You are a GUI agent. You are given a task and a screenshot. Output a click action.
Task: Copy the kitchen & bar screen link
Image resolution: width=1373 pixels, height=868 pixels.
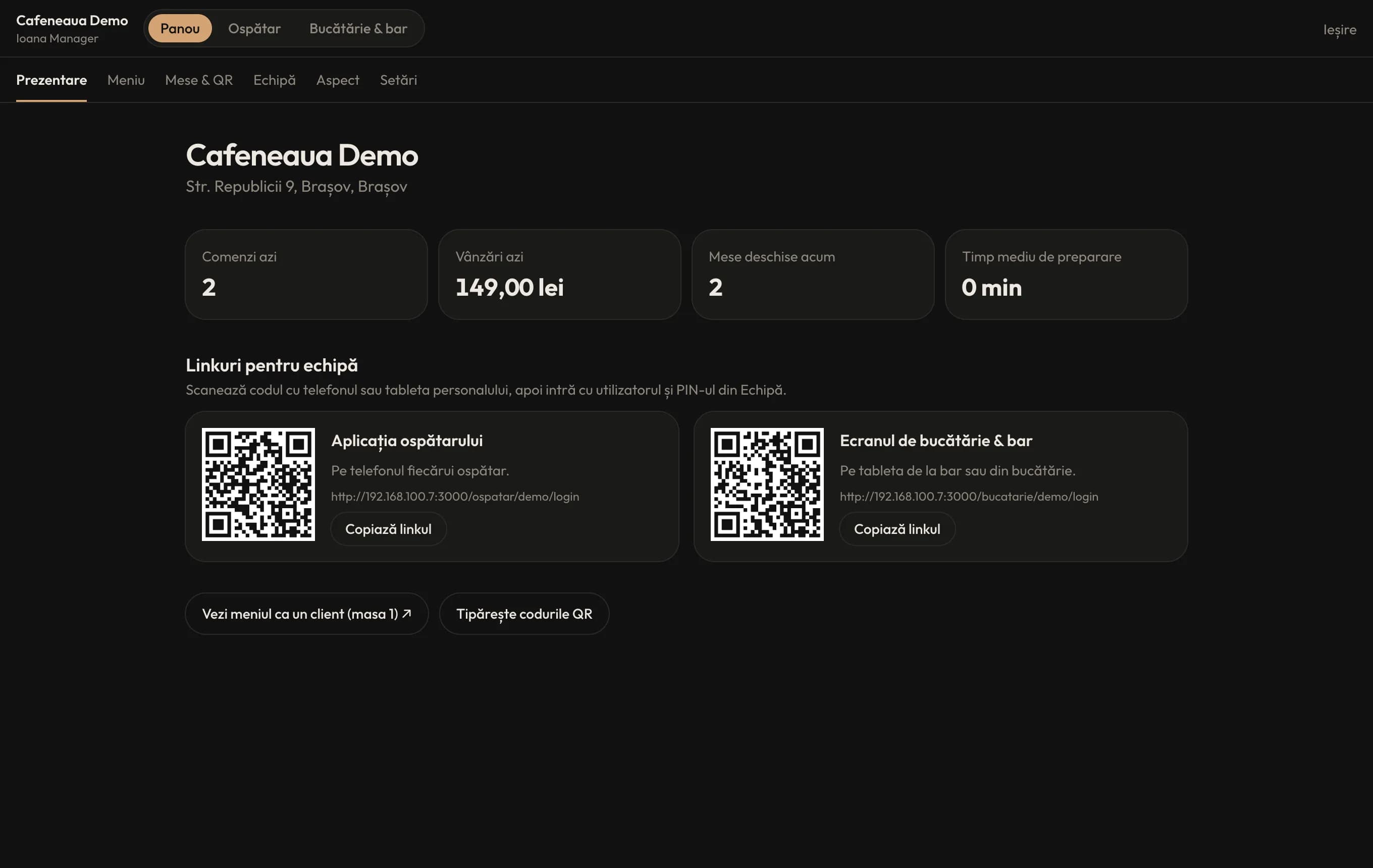point(897,529)
